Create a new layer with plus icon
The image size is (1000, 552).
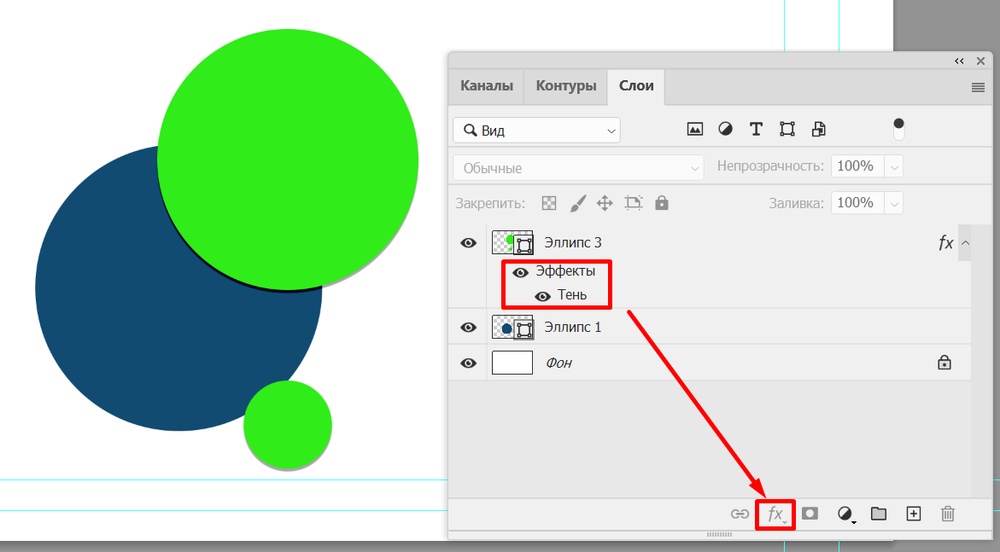913,514
